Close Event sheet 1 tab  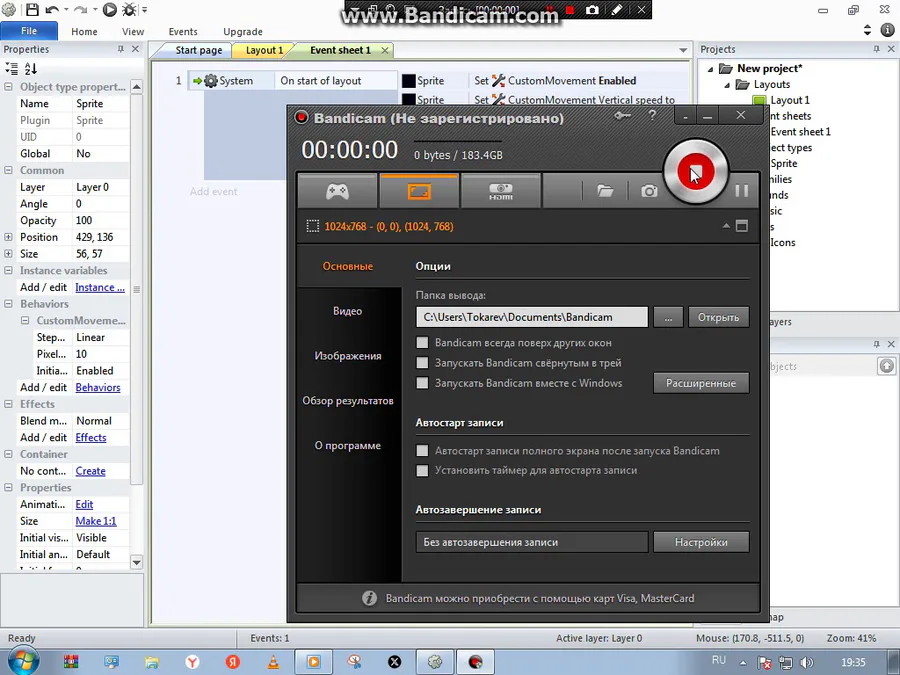point(385,51)
